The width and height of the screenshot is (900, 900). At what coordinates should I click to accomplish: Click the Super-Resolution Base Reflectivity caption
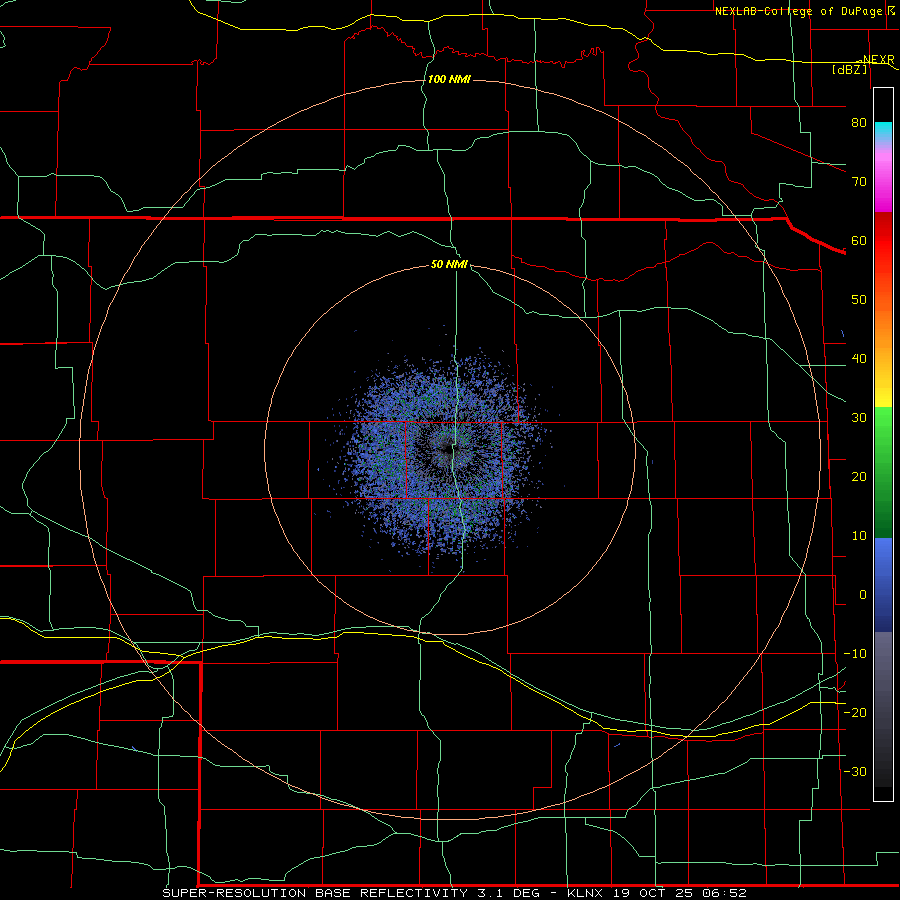[x=455, y=893]
